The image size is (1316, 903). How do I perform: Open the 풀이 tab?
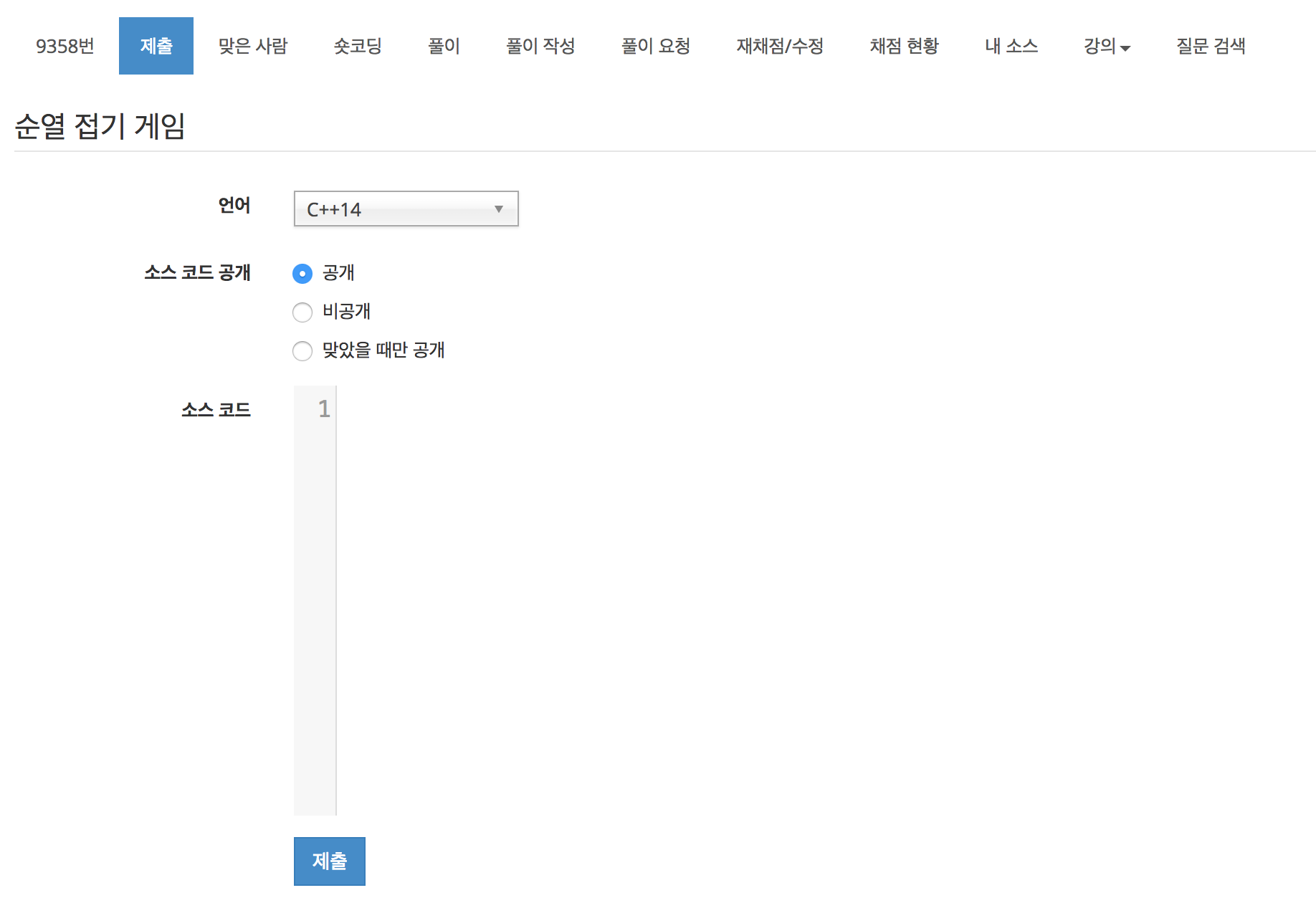444,46
